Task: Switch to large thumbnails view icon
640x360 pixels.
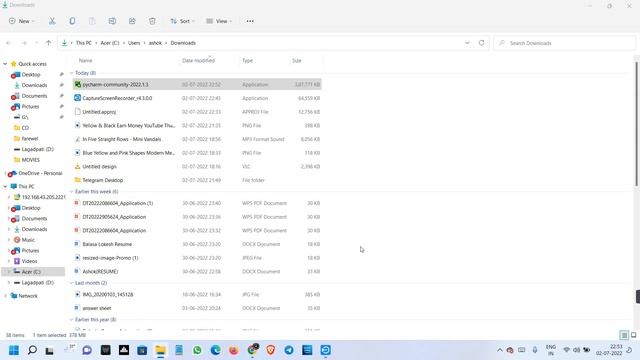Action: point(633,335)
